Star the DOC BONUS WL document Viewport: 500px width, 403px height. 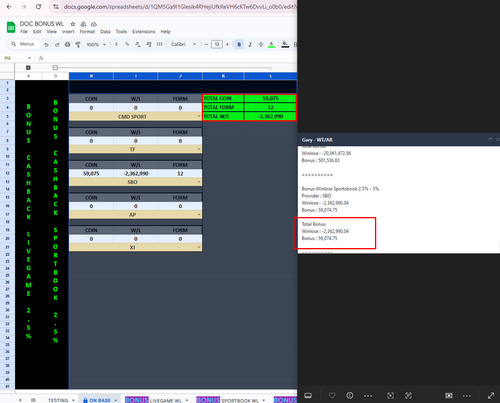73,24
